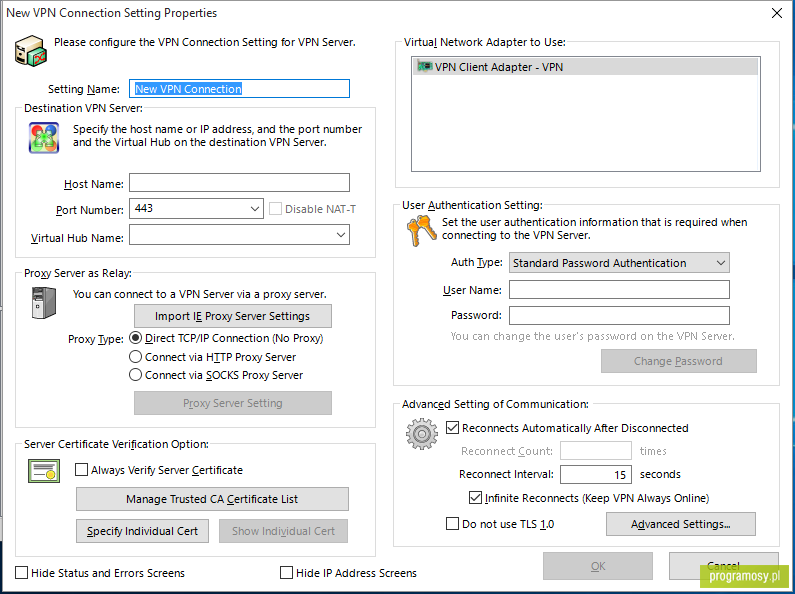Screen dimensions: 795x594
Task: Click the keys icon in User Authentication
Action: pyautogui.click(x=421, y=231)
